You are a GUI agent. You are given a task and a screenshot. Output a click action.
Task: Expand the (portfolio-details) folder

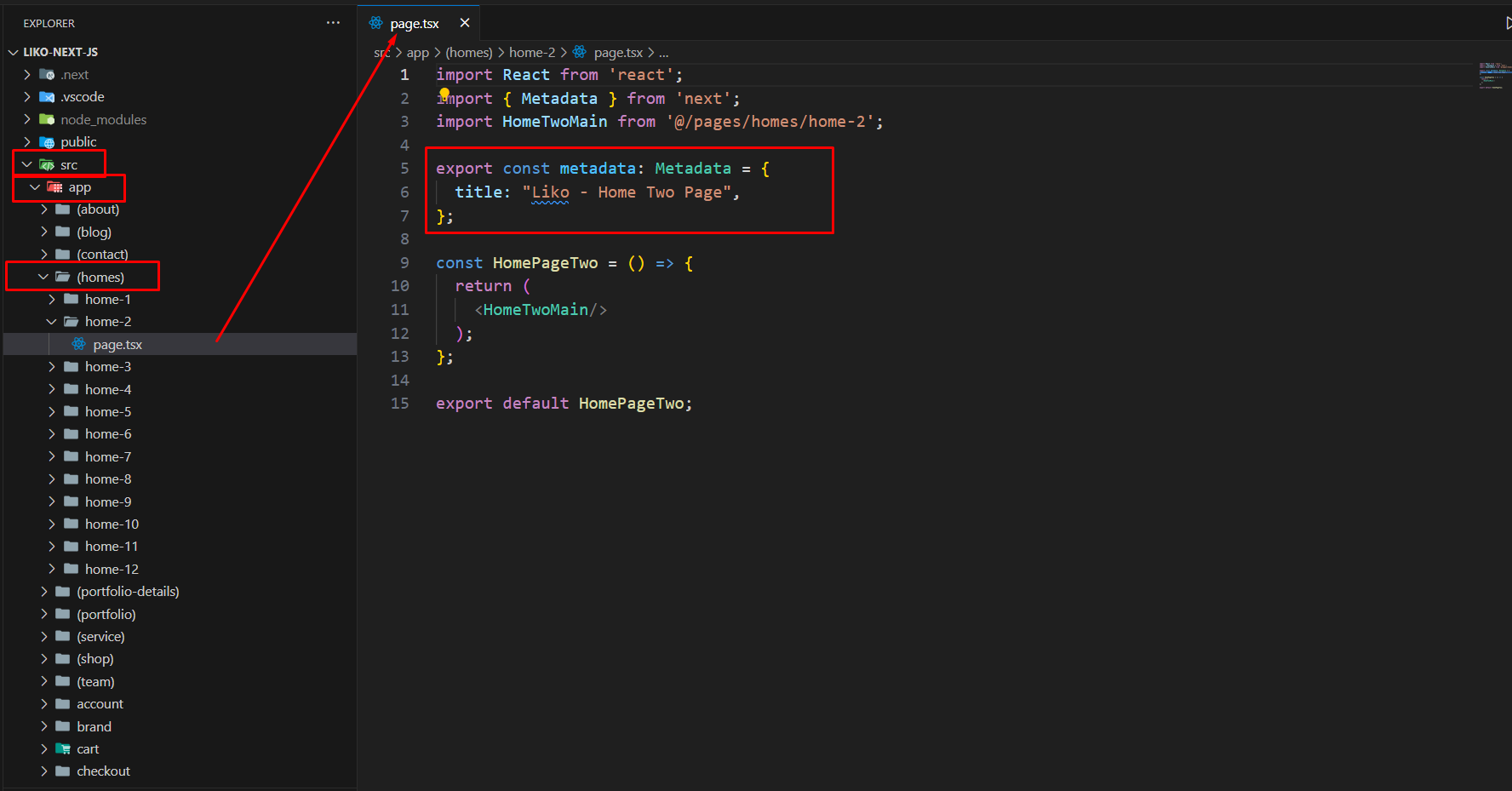[43, 592]
